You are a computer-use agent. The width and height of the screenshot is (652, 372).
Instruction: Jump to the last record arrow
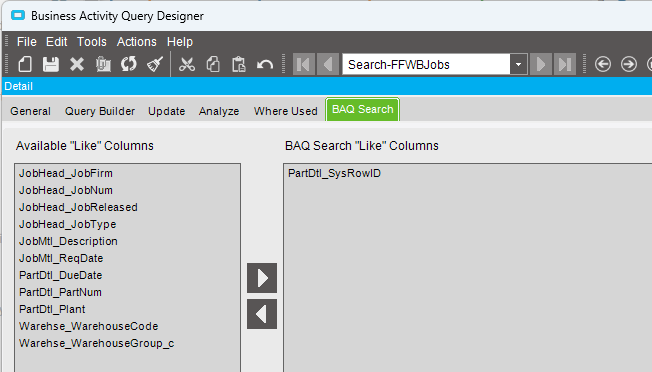pyautogui.click(x=565, y=64)
